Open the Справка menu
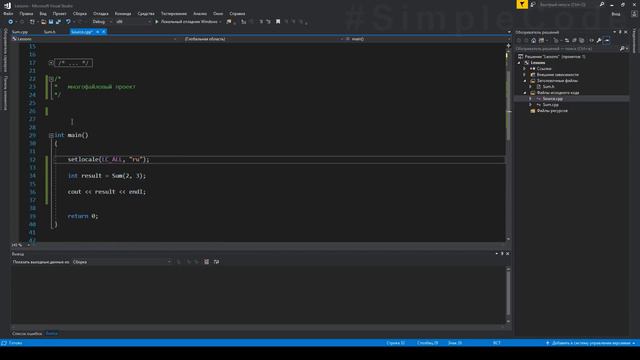The width and height of the screenshot is (640, 360). coord(237,13)
